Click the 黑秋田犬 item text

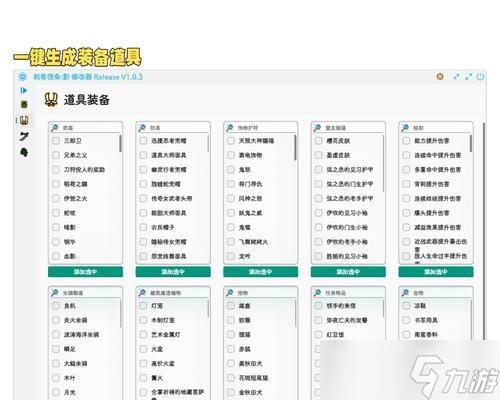coord(250,363)
